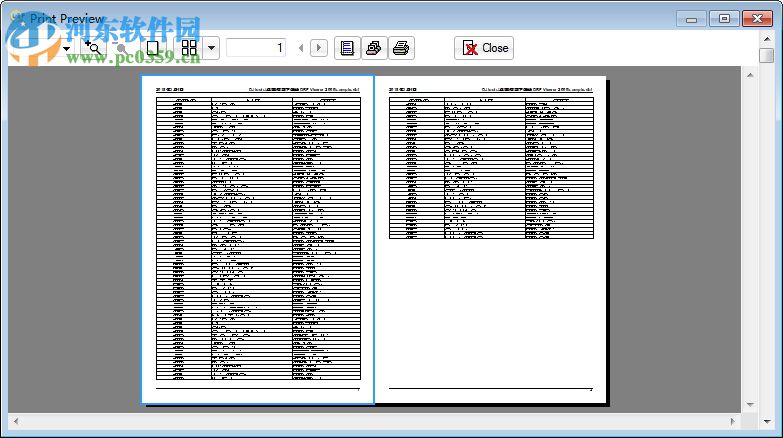This screenshot has width=783, height=438.
Task: Open the zoom level dropdown arrow
Action: coord(66,48)
